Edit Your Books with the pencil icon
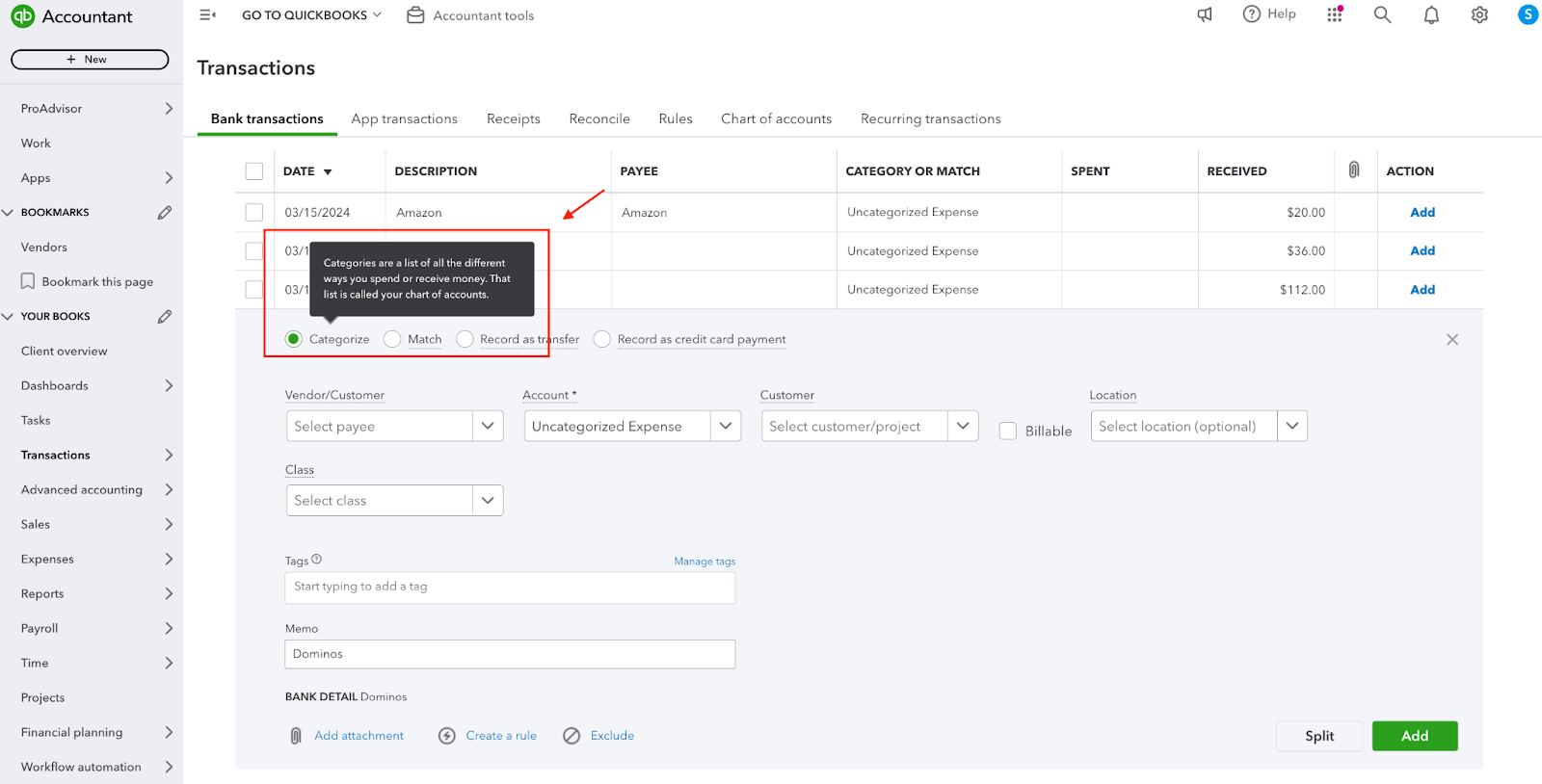Image resolution: width=1542 pixels, height=784 pixels. pos(165,316)
